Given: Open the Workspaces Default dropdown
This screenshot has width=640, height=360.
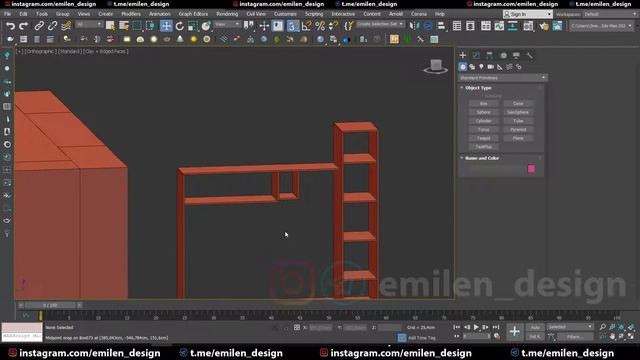Looking at the screenshot, I should (x=610, y=14).
